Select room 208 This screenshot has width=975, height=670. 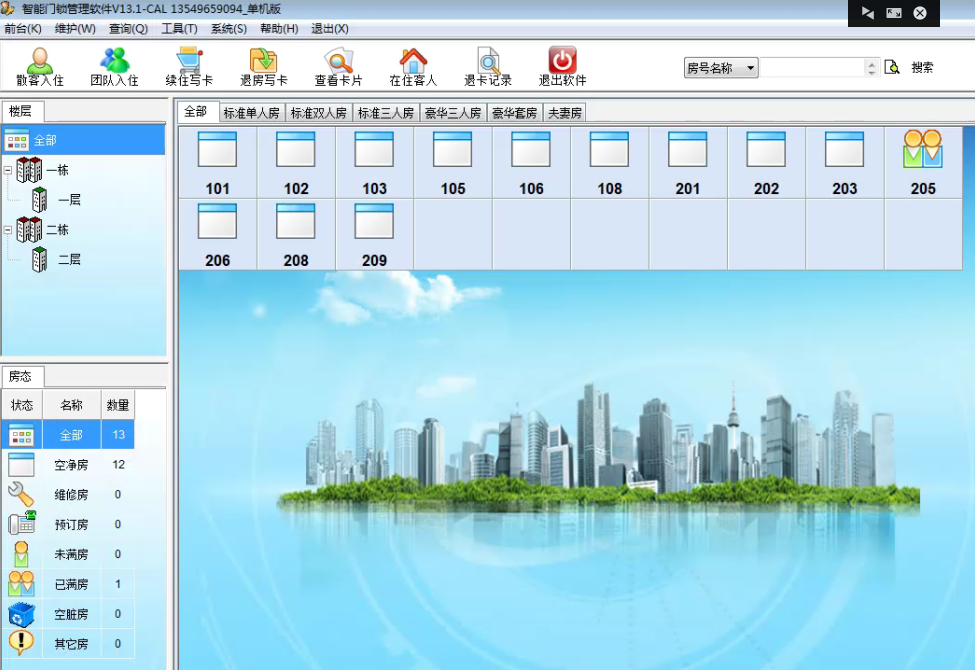coord(296,235)
